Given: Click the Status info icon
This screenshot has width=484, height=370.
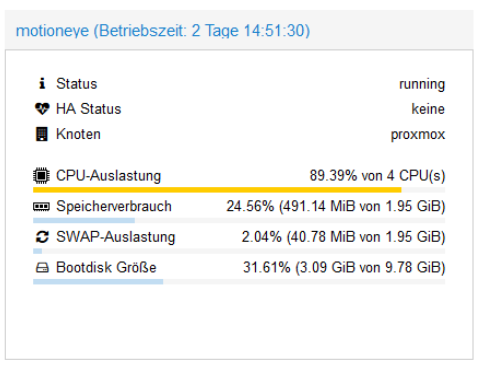Looking at the screenshot, I should [42, 84].
